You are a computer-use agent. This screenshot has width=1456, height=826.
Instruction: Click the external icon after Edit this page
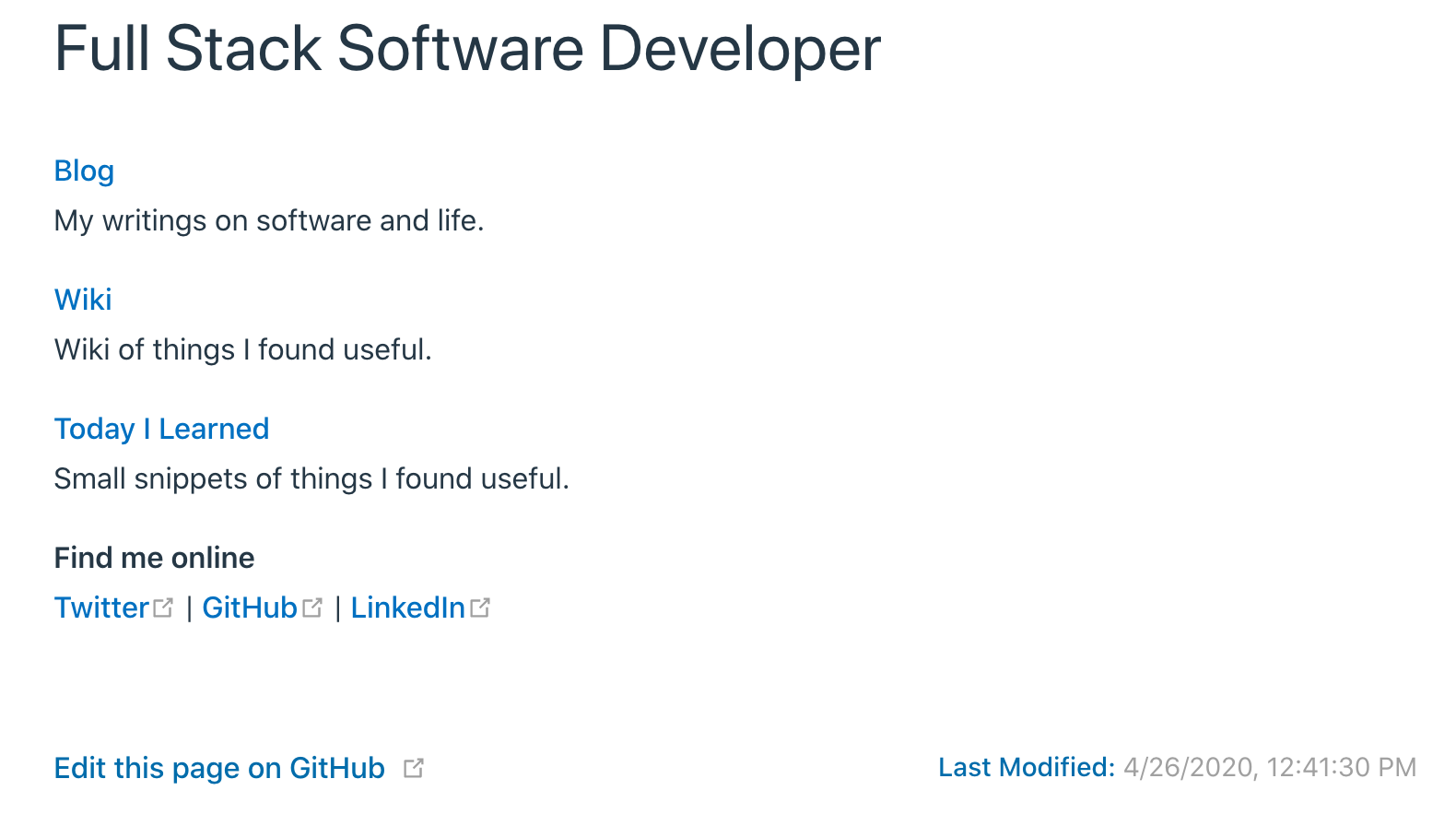pos(414,769)
